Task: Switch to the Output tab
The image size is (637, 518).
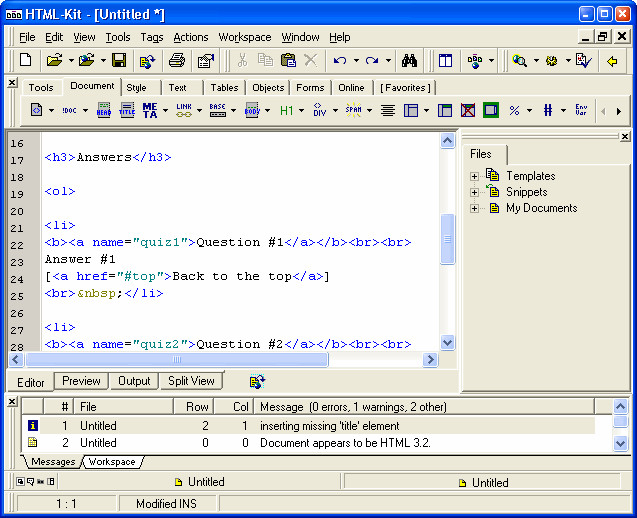Action: [x=134, y=381]
